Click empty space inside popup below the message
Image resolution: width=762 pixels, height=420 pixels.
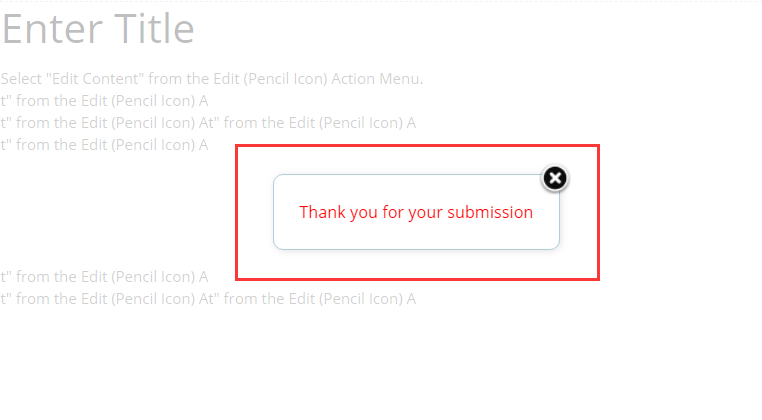[416, 237]
